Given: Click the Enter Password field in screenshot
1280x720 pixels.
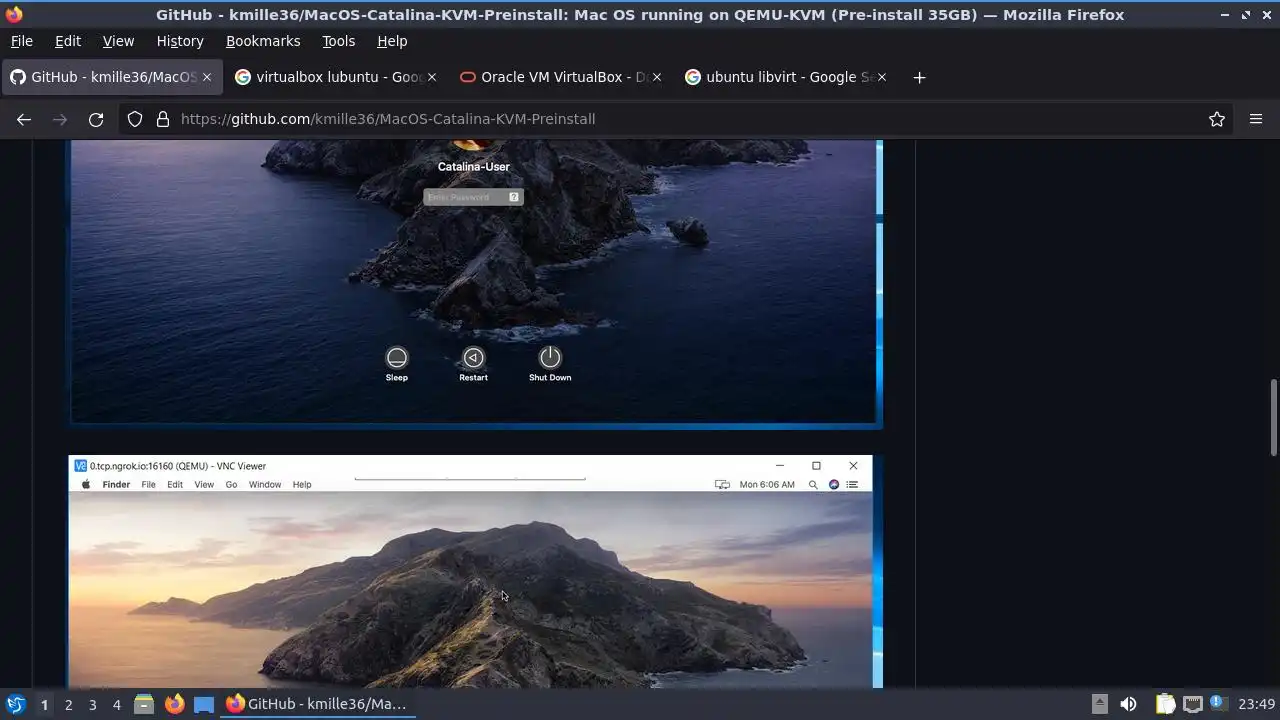Looking at the screenshot, I should (473, 197).
